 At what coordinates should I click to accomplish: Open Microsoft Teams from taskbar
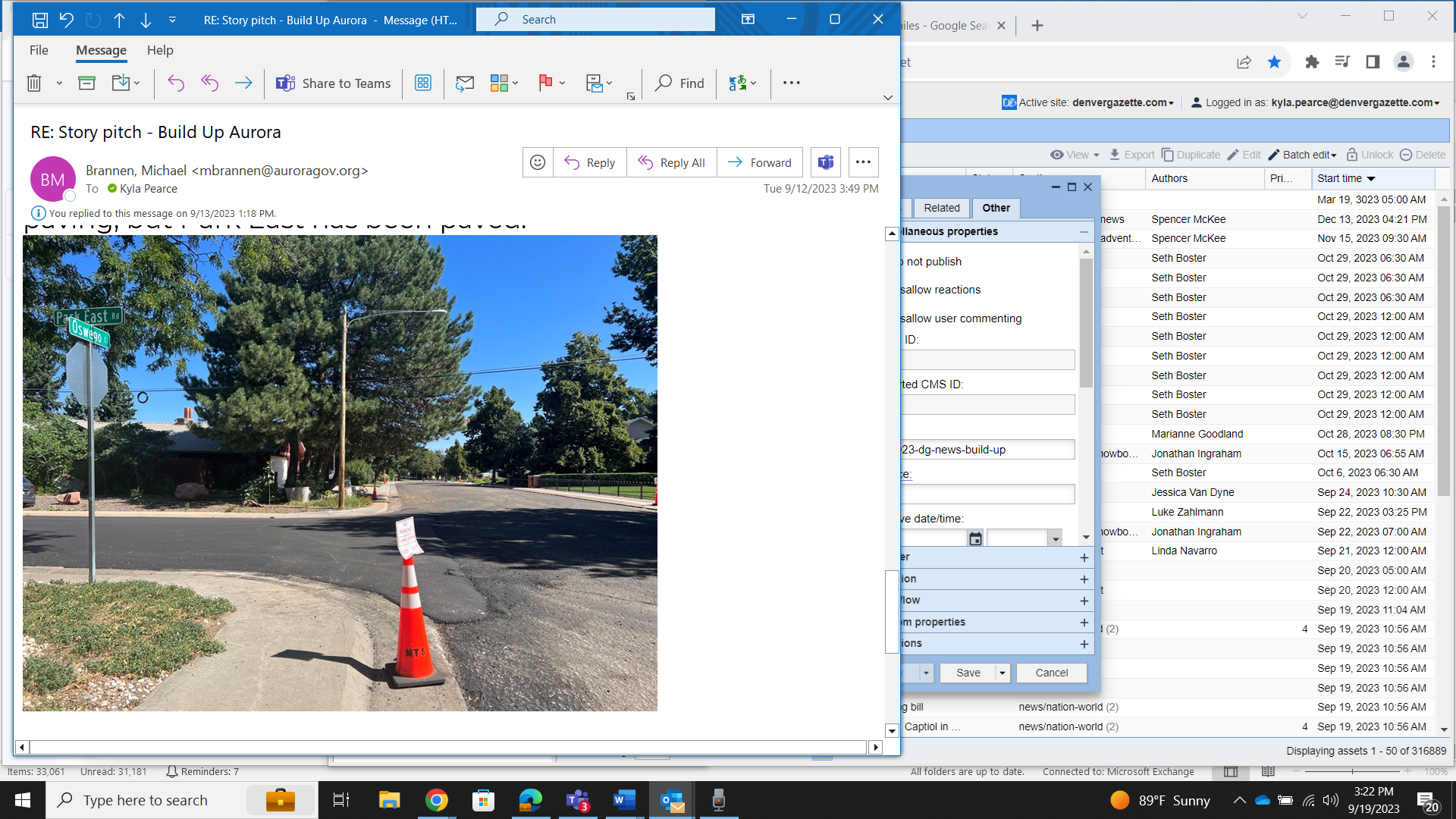[578, 800]
